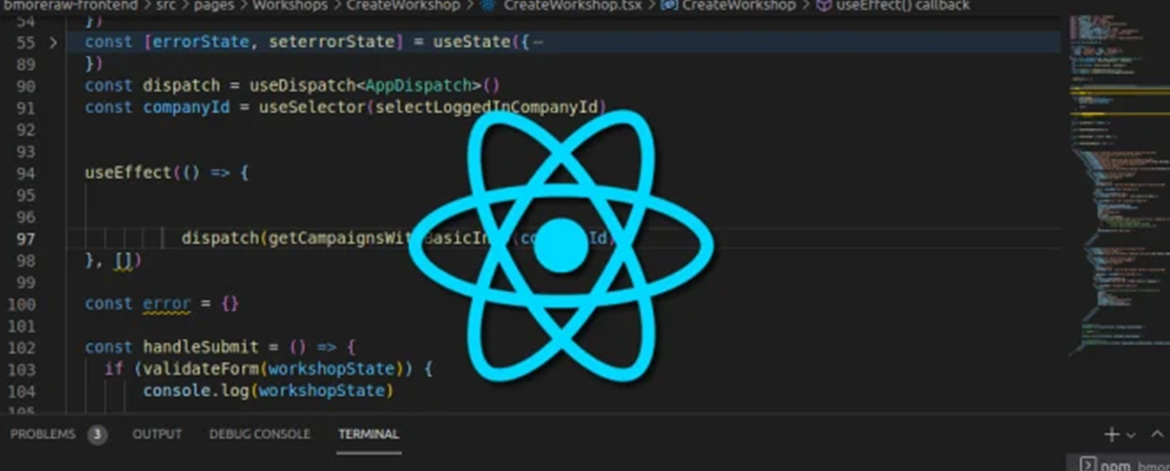
Task: Select the TERMINAL tab
Action: point(369,434)
